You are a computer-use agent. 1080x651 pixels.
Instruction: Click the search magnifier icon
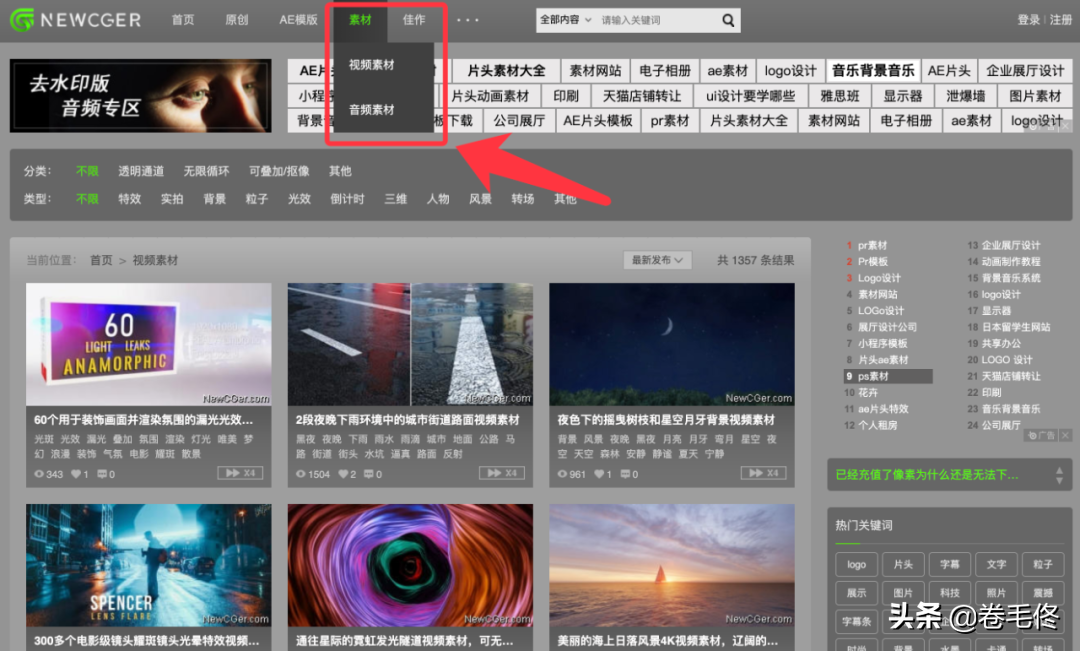[727, 19]
